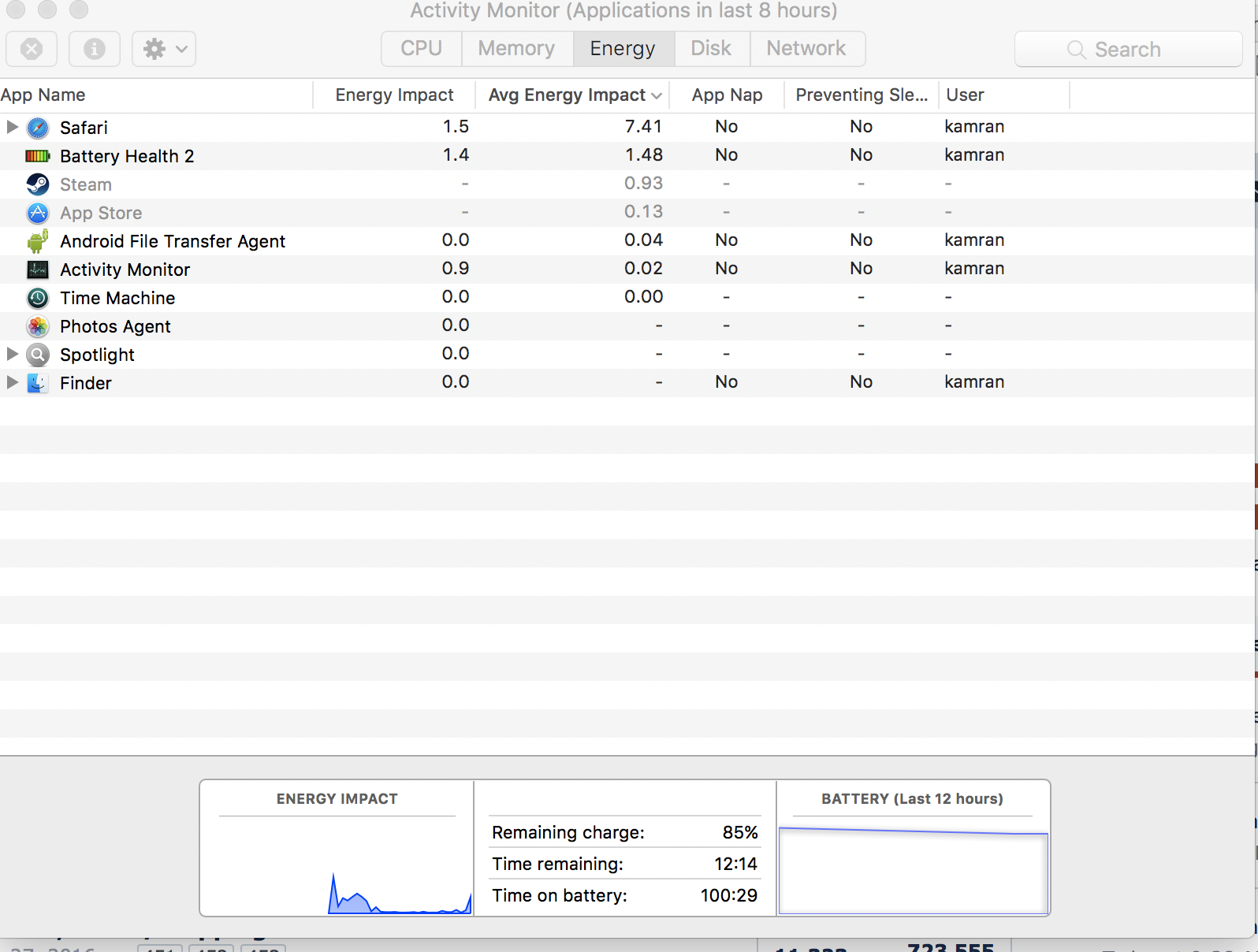Select the App Store row name
The image size is (1258, 952).
pyautogui.click(x=101, y=213)
